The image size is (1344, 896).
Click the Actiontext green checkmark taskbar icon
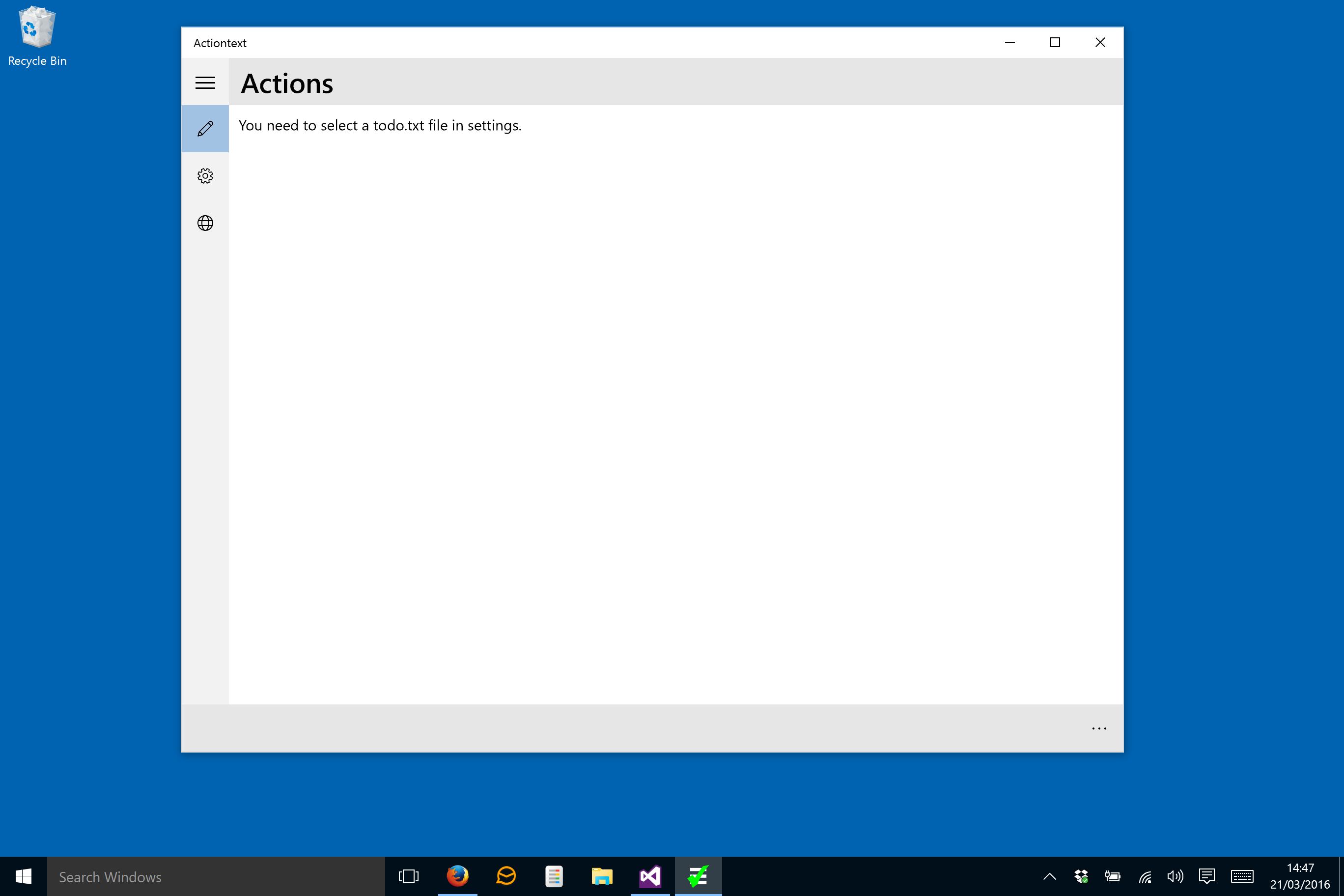pos(698,876)
